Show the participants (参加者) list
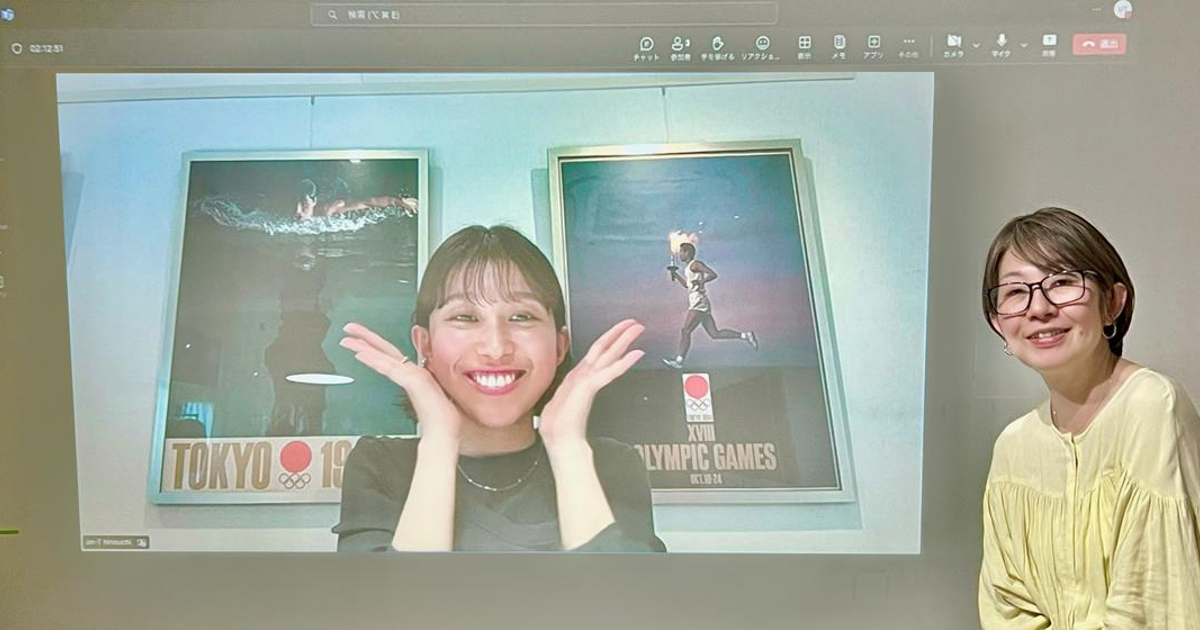 coord(680,46)
